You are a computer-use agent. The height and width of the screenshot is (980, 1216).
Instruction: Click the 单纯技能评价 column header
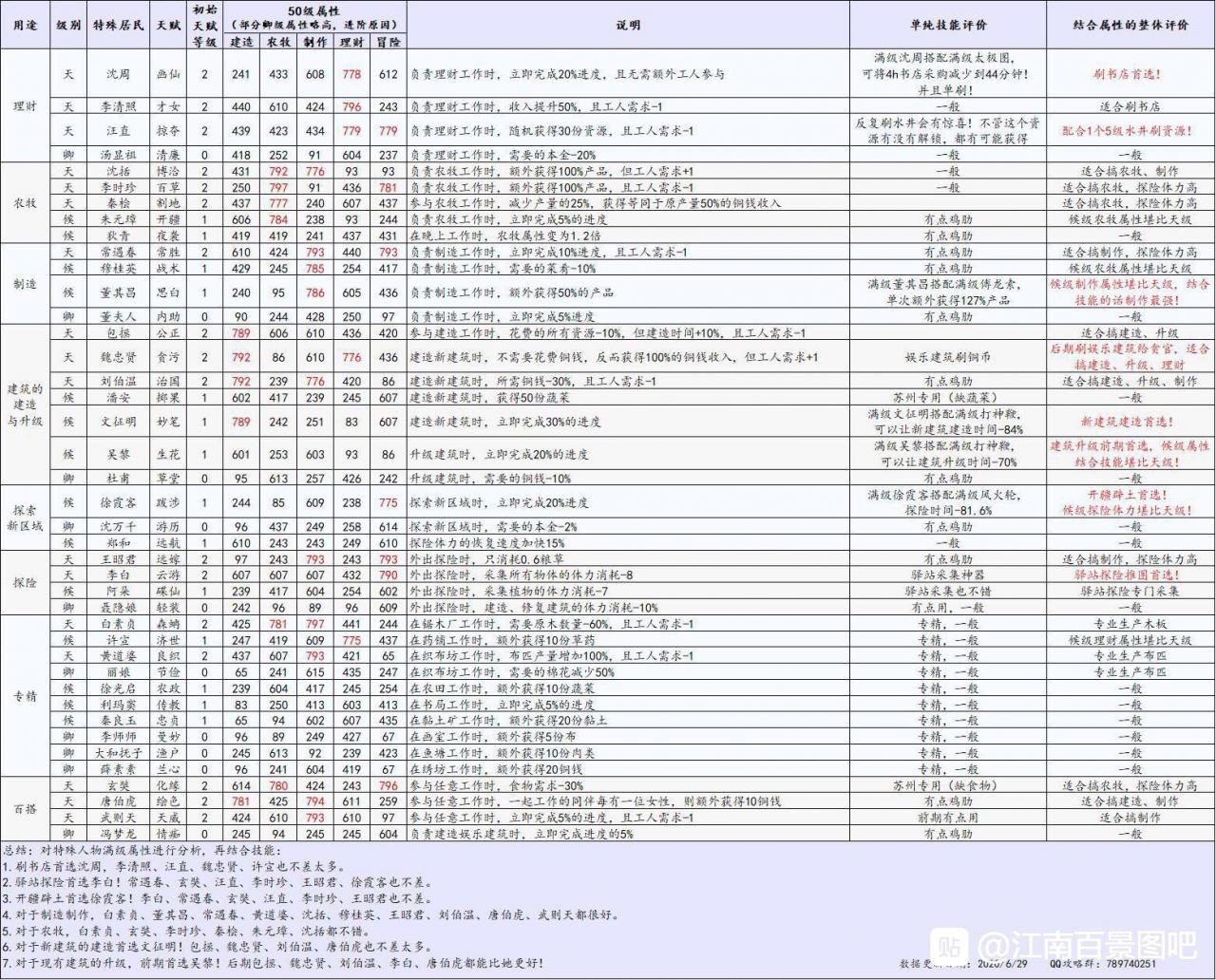pyautogui.click(x=947, y=26)
